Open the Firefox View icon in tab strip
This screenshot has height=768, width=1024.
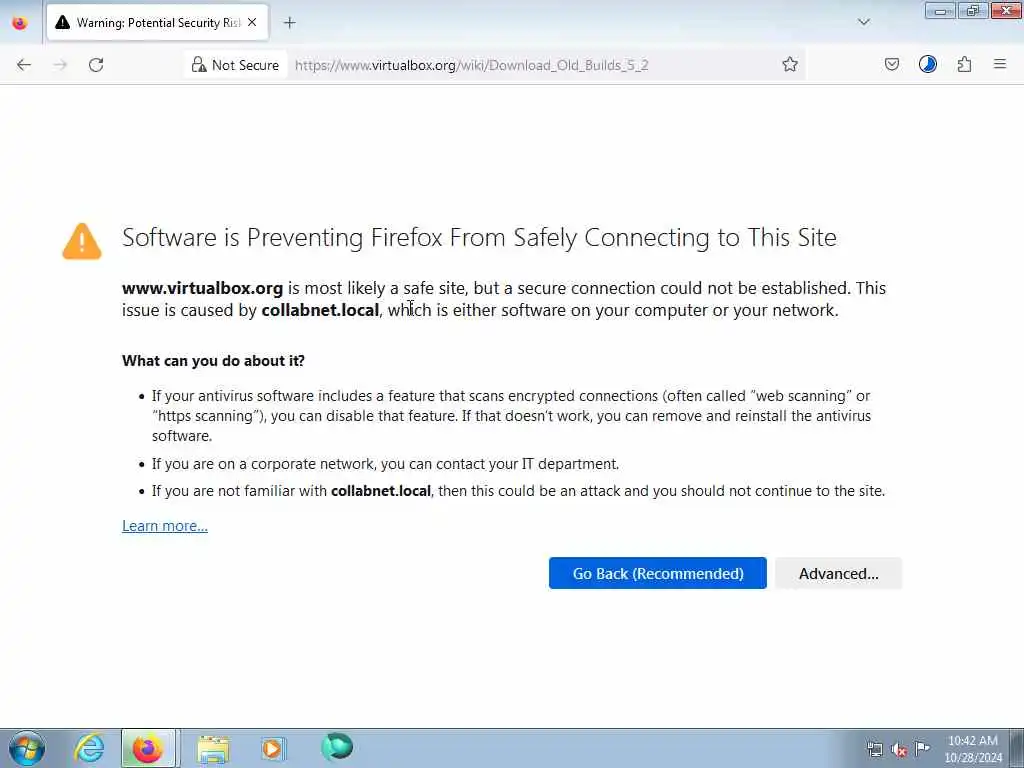pyautogui.click(x=20, y=23)
